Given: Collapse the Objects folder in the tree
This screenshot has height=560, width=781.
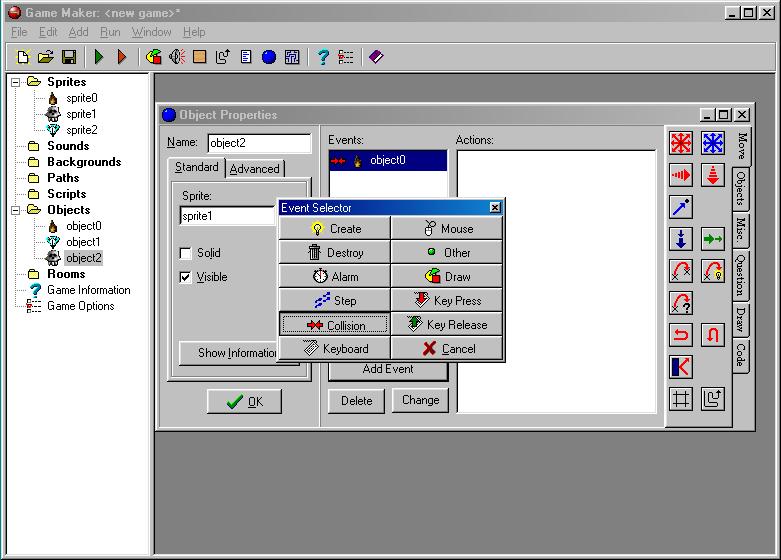Looking at the screenshot, I should click(17, 210).
